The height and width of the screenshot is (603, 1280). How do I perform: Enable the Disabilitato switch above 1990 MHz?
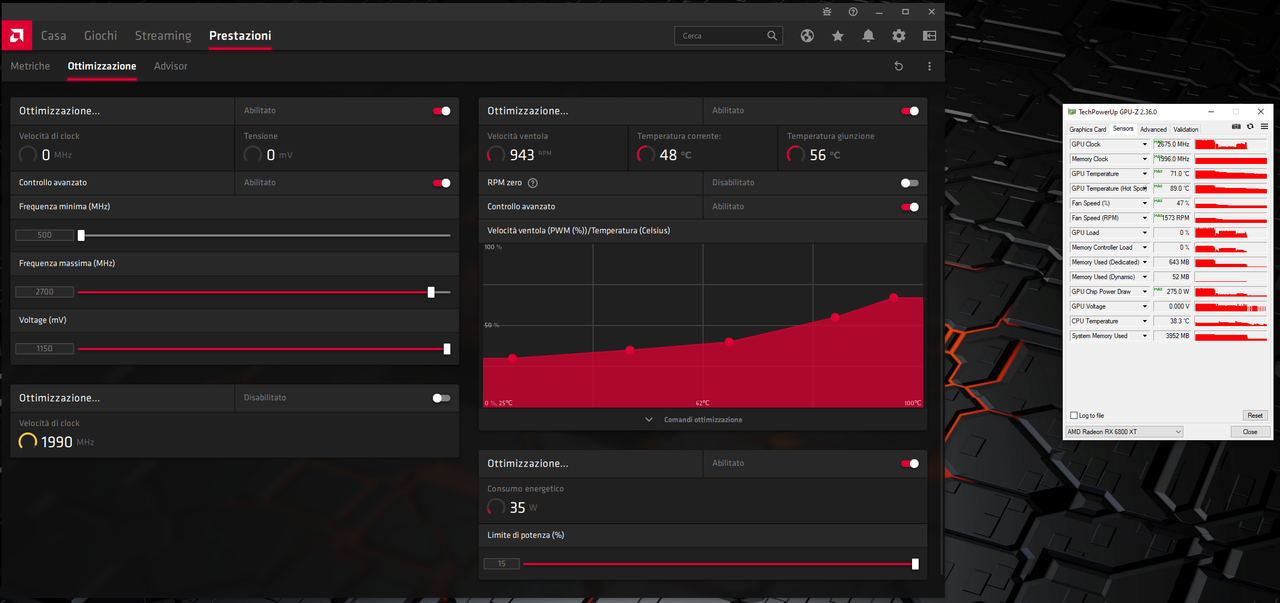click(441, 398)
